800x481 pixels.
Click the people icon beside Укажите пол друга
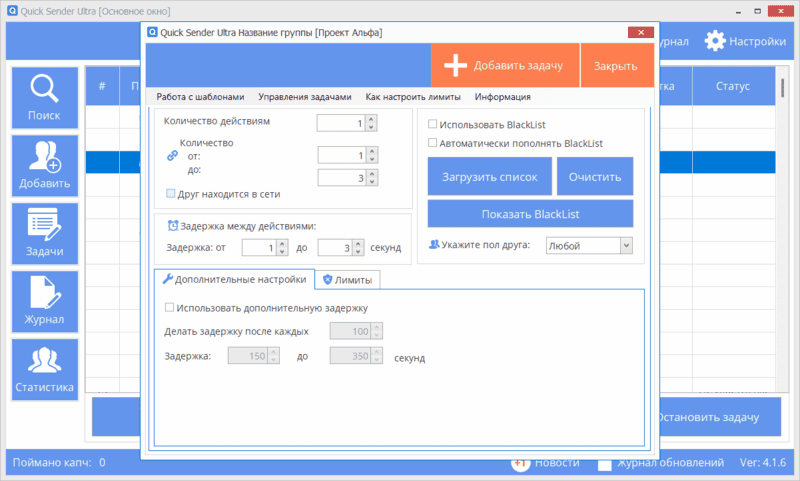[x=434, y=244]
